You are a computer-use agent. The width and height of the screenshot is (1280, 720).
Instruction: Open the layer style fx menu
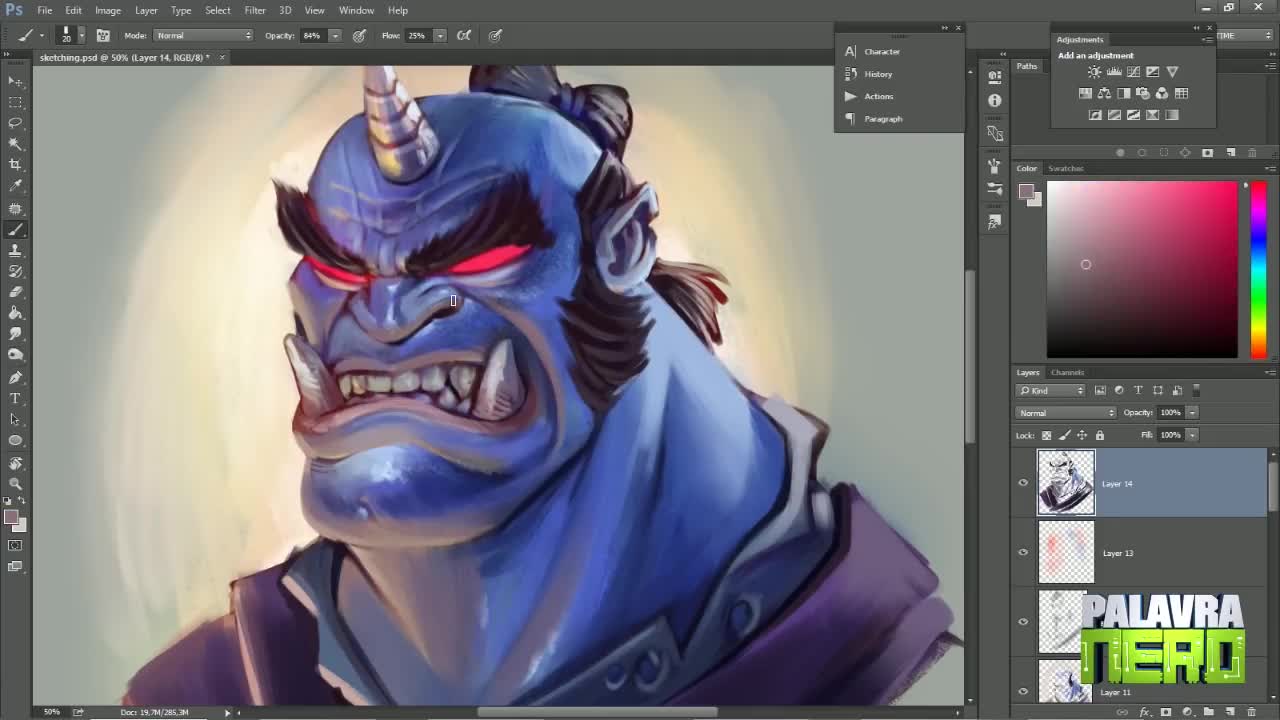pyautogui.click(x=1145, y=712)
